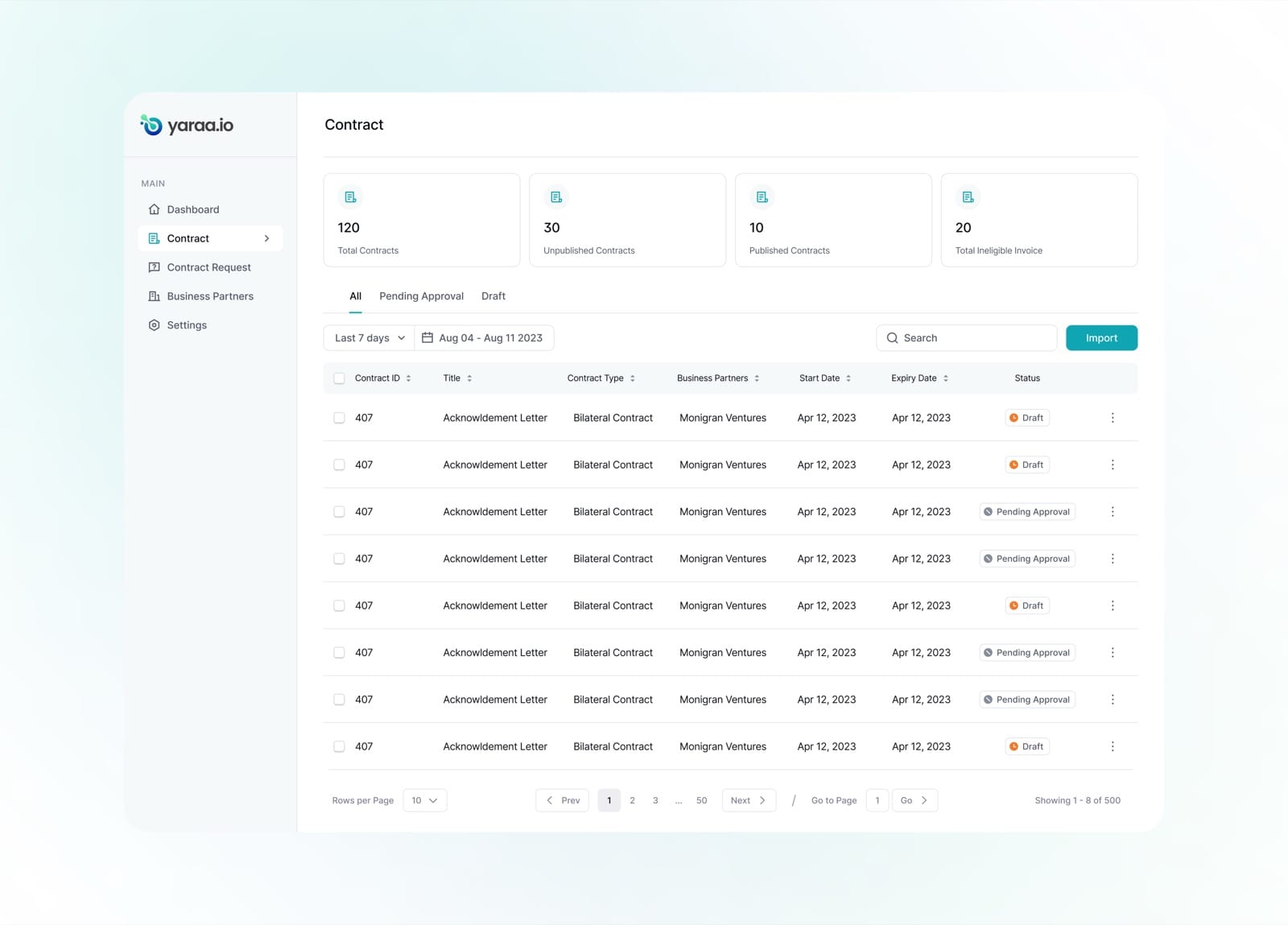Click the Import button
This screenshot has width=1288, height=925.
click(x=1101, y=338)
